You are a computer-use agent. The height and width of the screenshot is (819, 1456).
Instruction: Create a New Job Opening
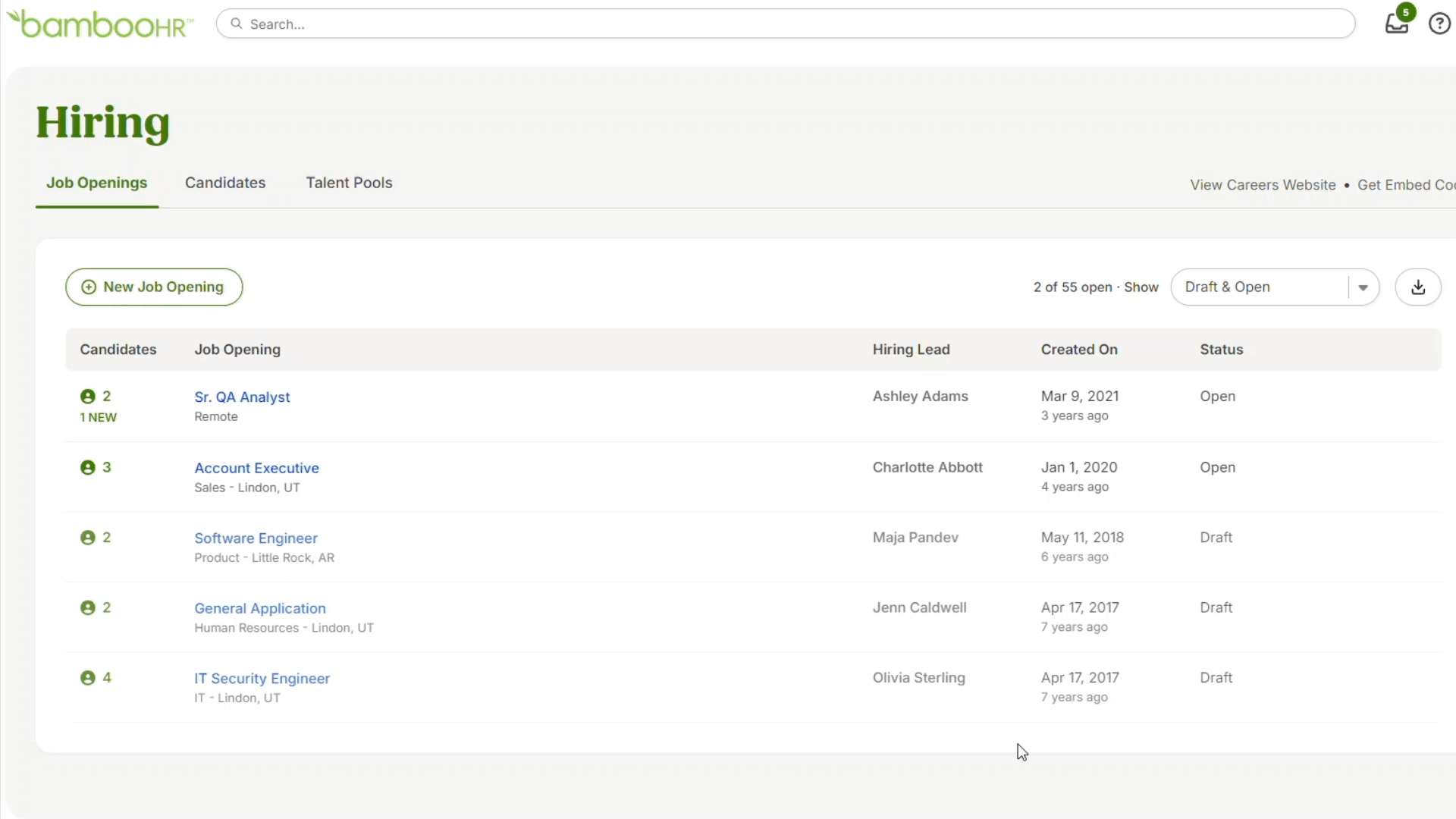154,287
